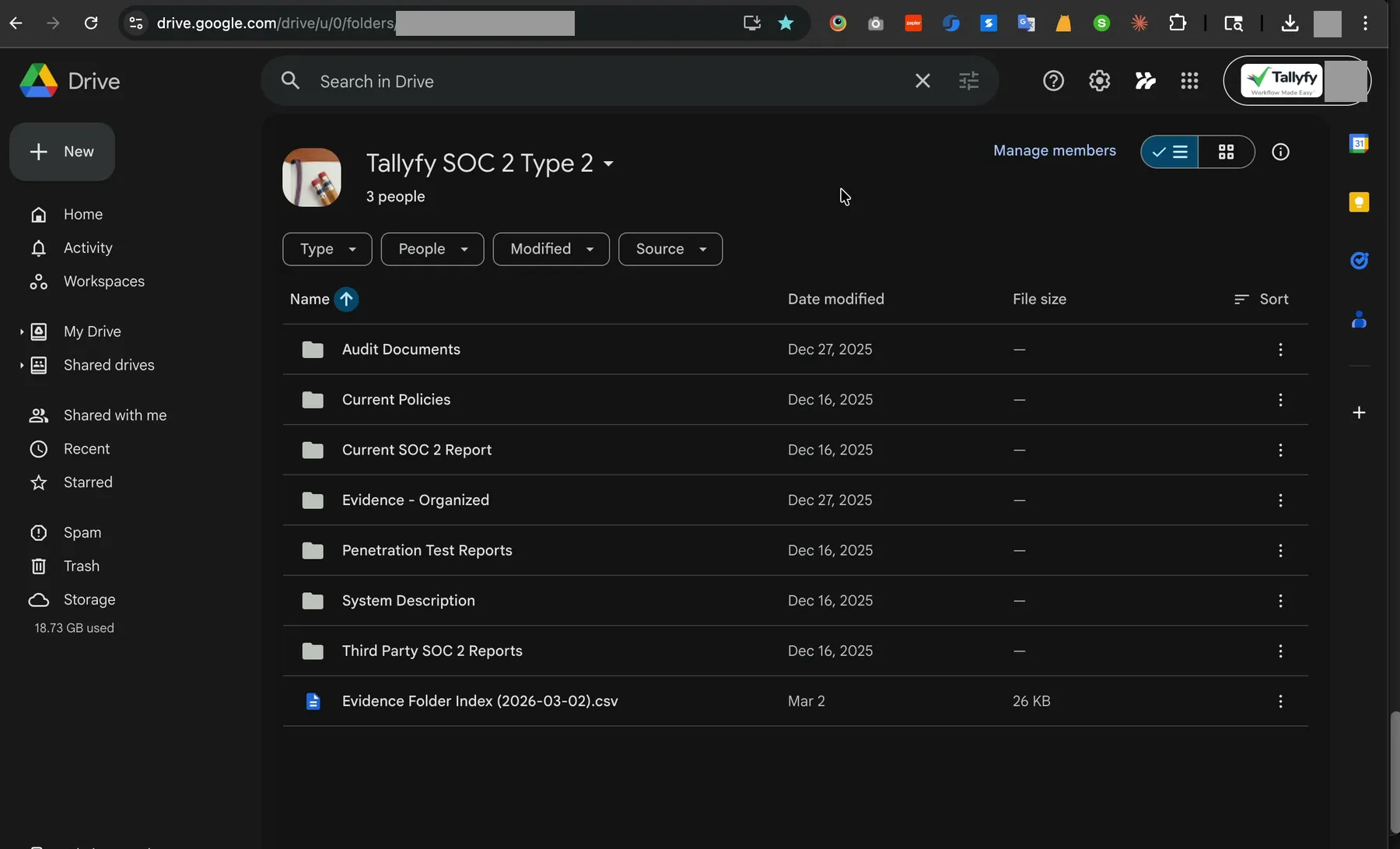Image resolution: width=1400 pixels, height=849 pixels.
Task: Click the New button
Action: pyautogui.click(x=62, y=152)
